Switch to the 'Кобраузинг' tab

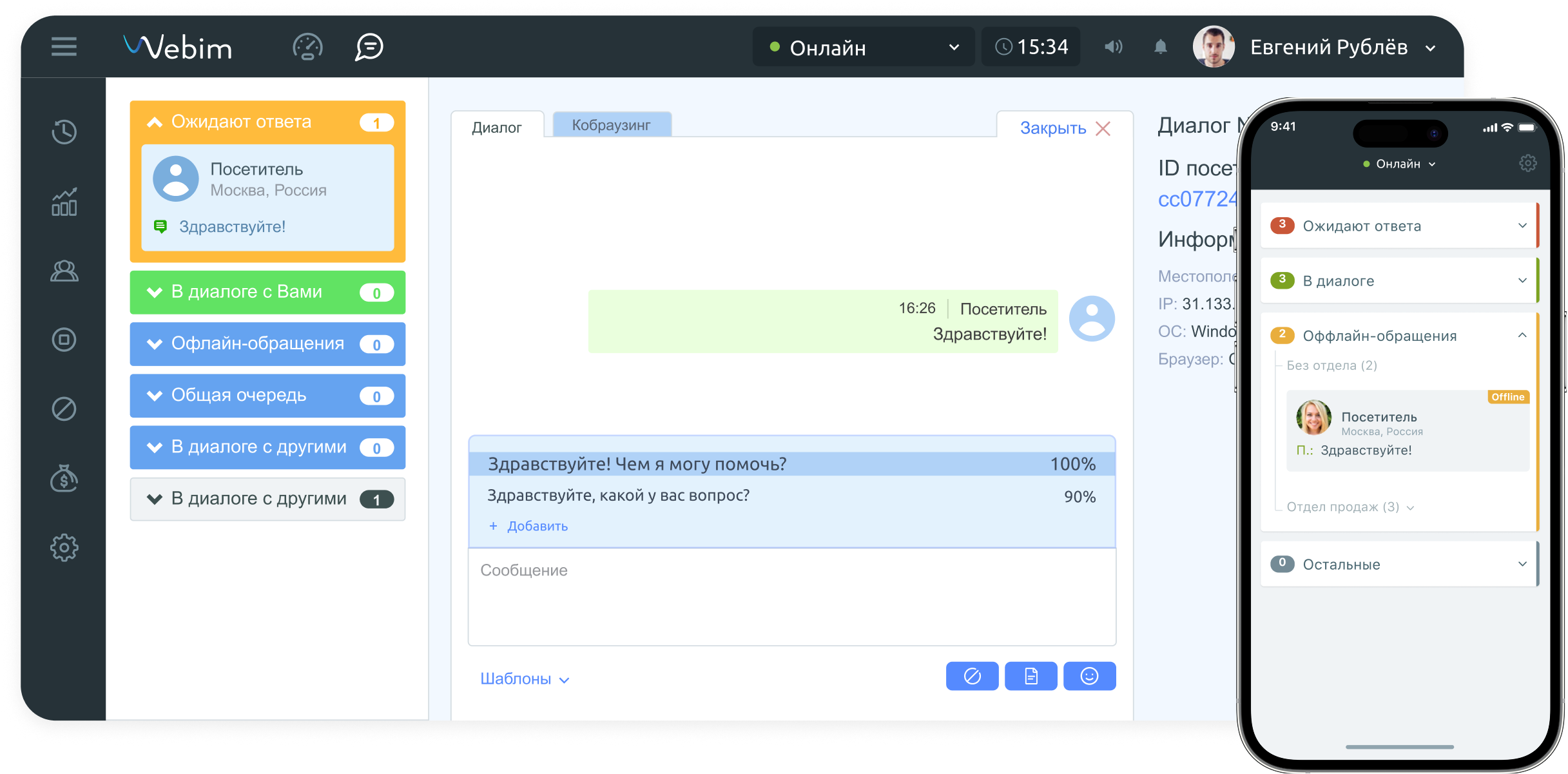tap(611, 126)
